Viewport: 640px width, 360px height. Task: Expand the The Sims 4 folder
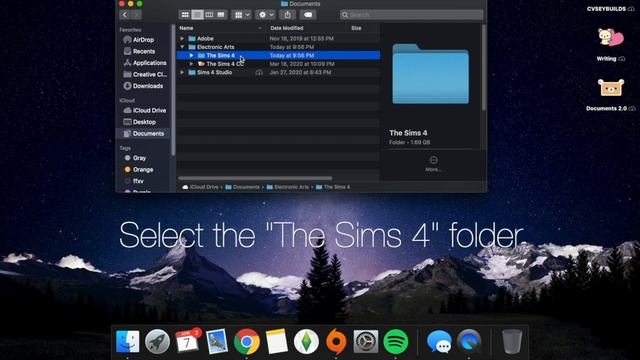pos(191,56)
